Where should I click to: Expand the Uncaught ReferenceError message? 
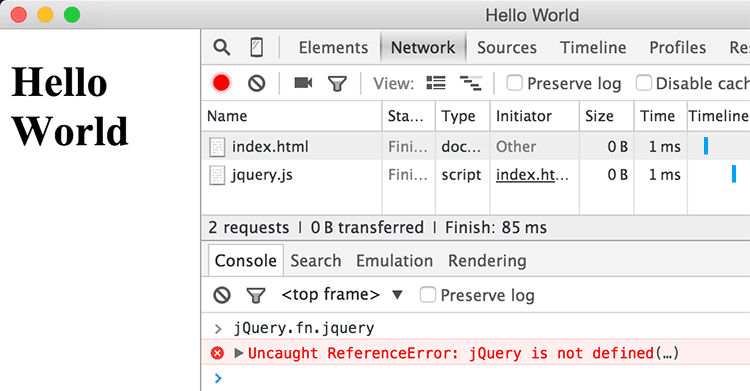click(x=239, y=353)
